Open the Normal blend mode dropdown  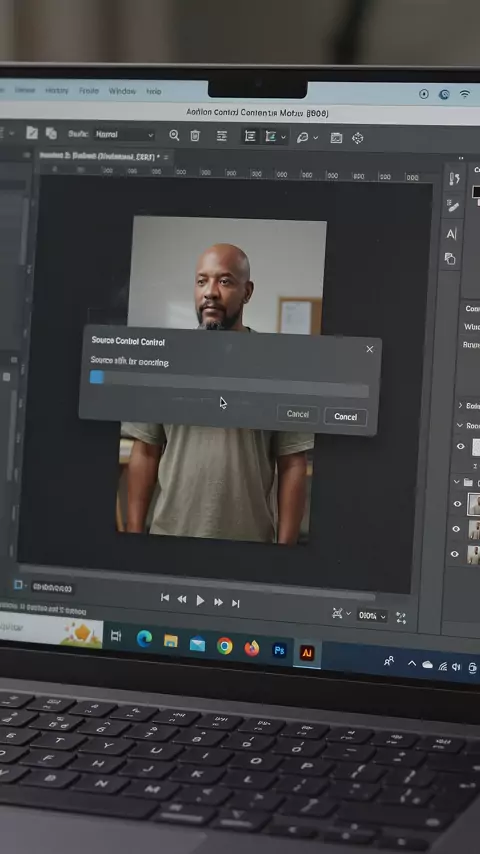[125, 134]
